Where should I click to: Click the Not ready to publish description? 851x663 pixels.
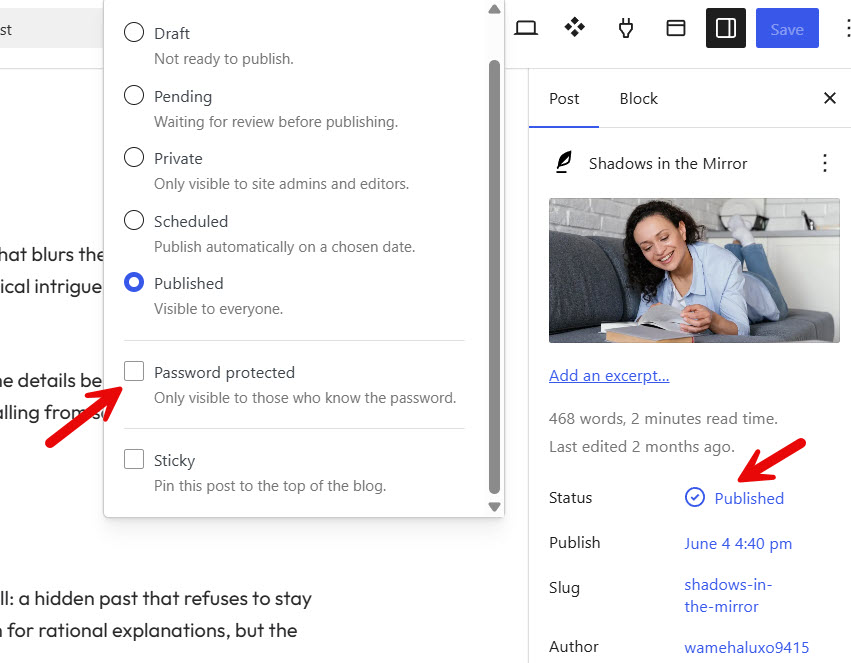[x=224, y=59]
